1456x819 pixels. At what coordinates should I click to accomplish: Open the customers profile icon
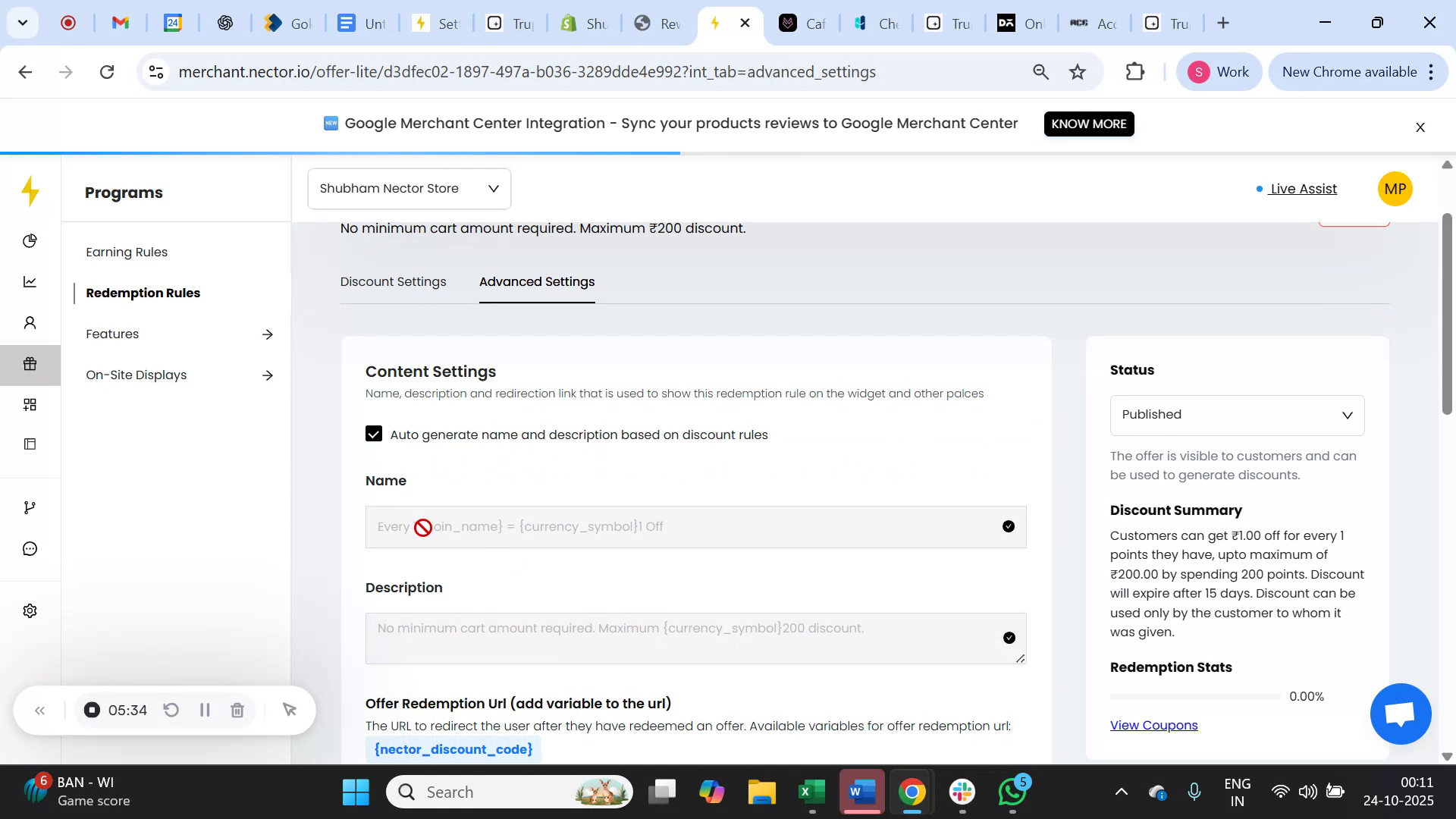[x=30, y=322]
